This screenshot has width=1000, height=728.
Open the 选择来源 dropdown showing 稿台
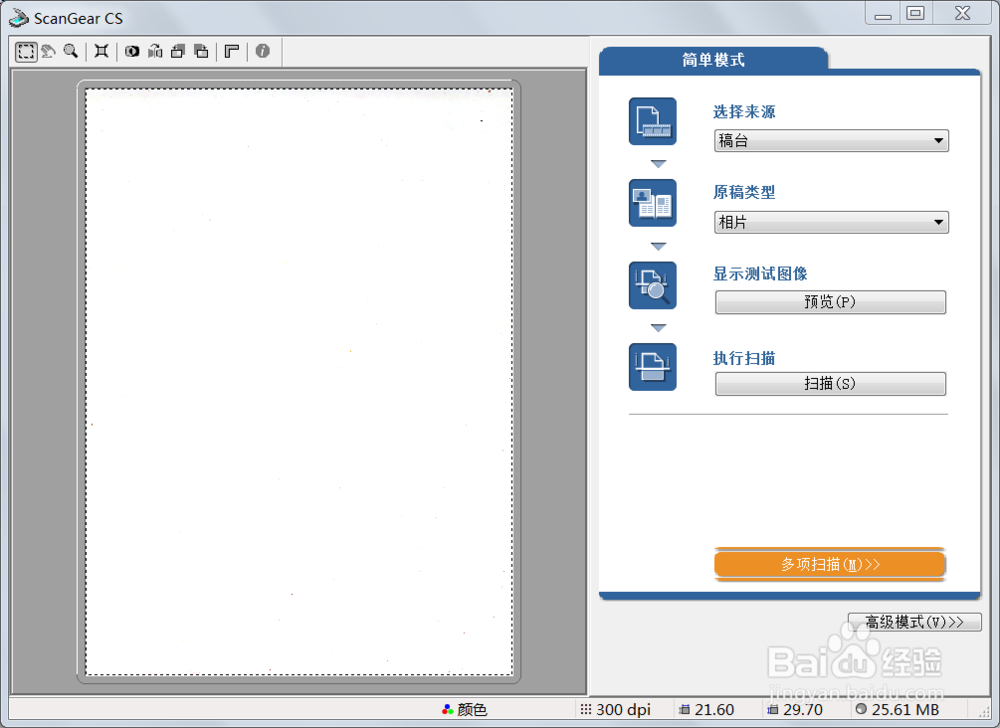point(831,140)
